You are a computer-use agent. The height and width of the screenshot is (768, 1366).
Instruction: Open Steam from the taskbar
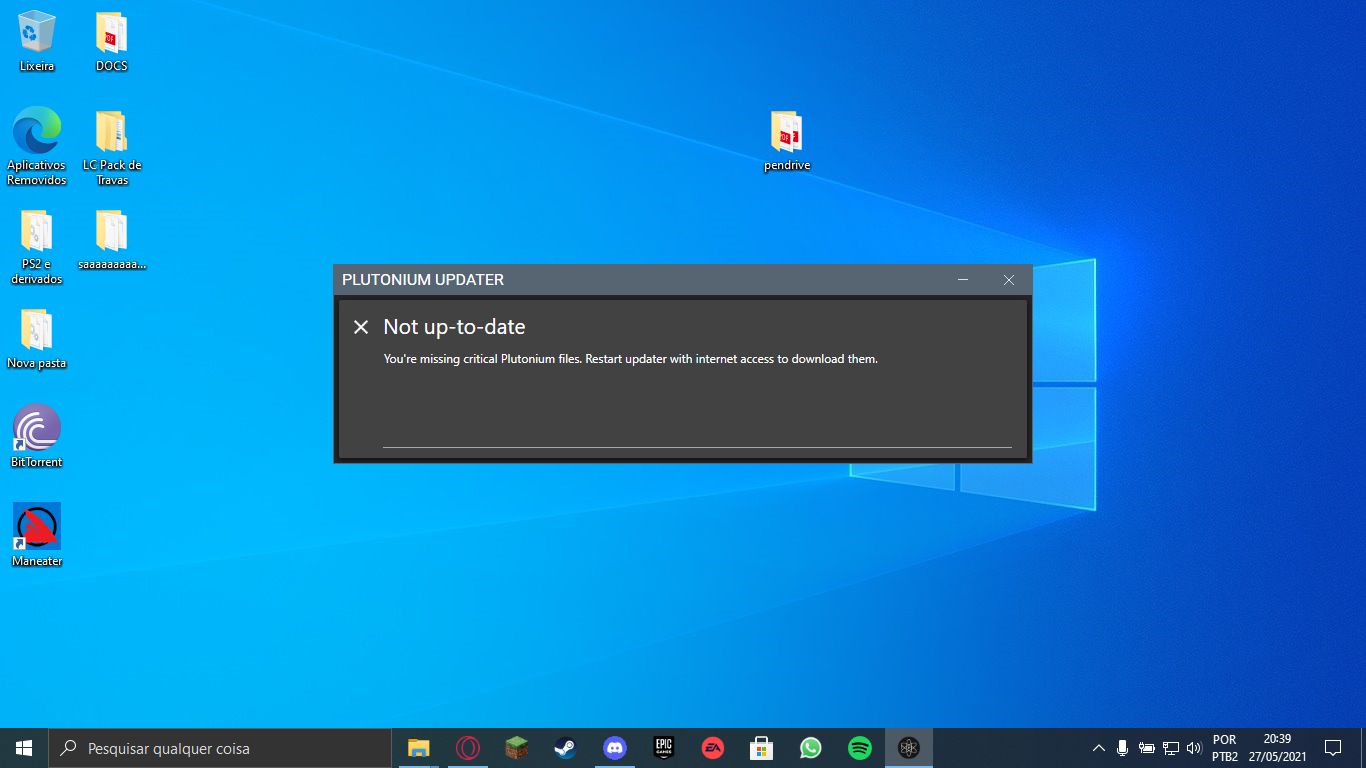point(565,748)
